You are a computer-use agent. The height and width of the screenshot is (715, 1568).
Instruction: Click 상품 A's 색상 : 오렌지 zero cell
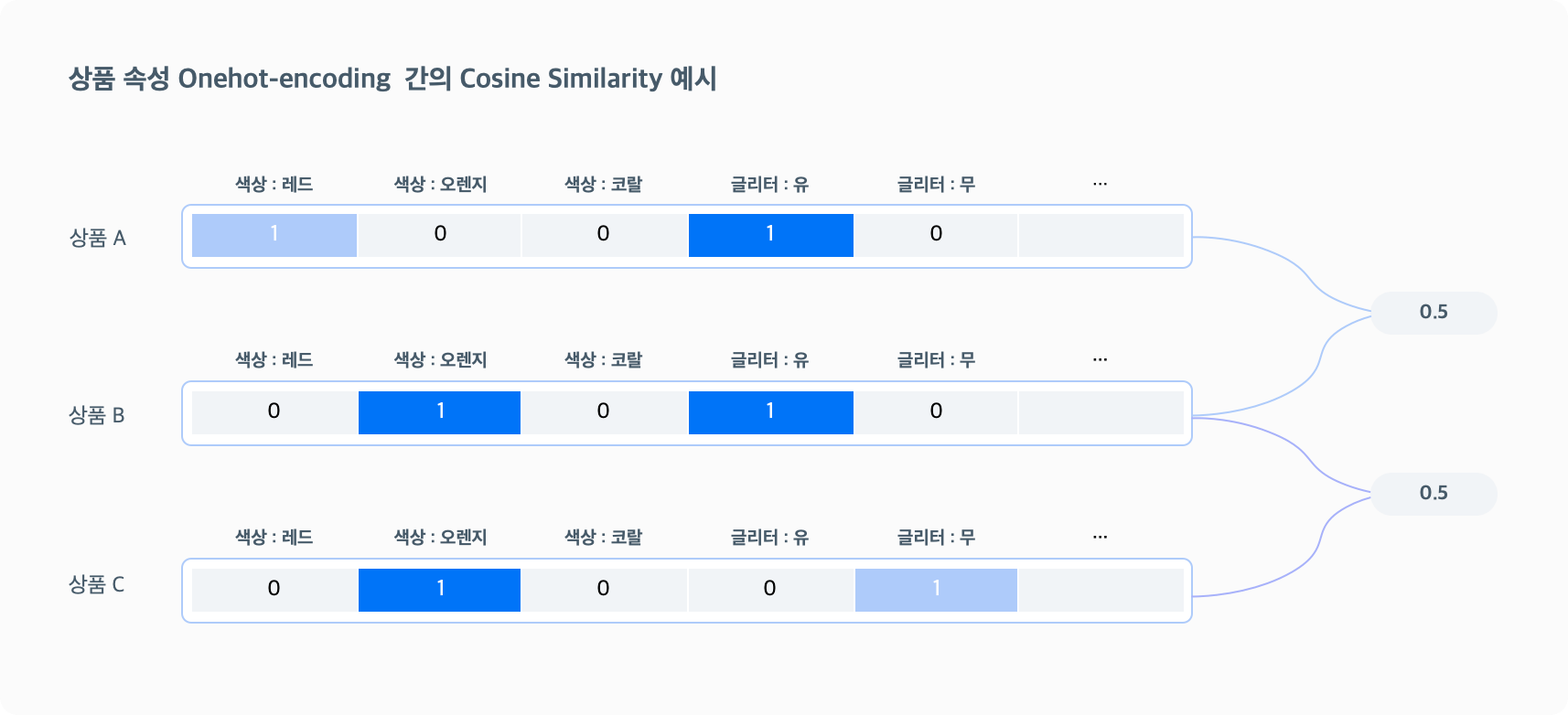click(x=439, y=235)
